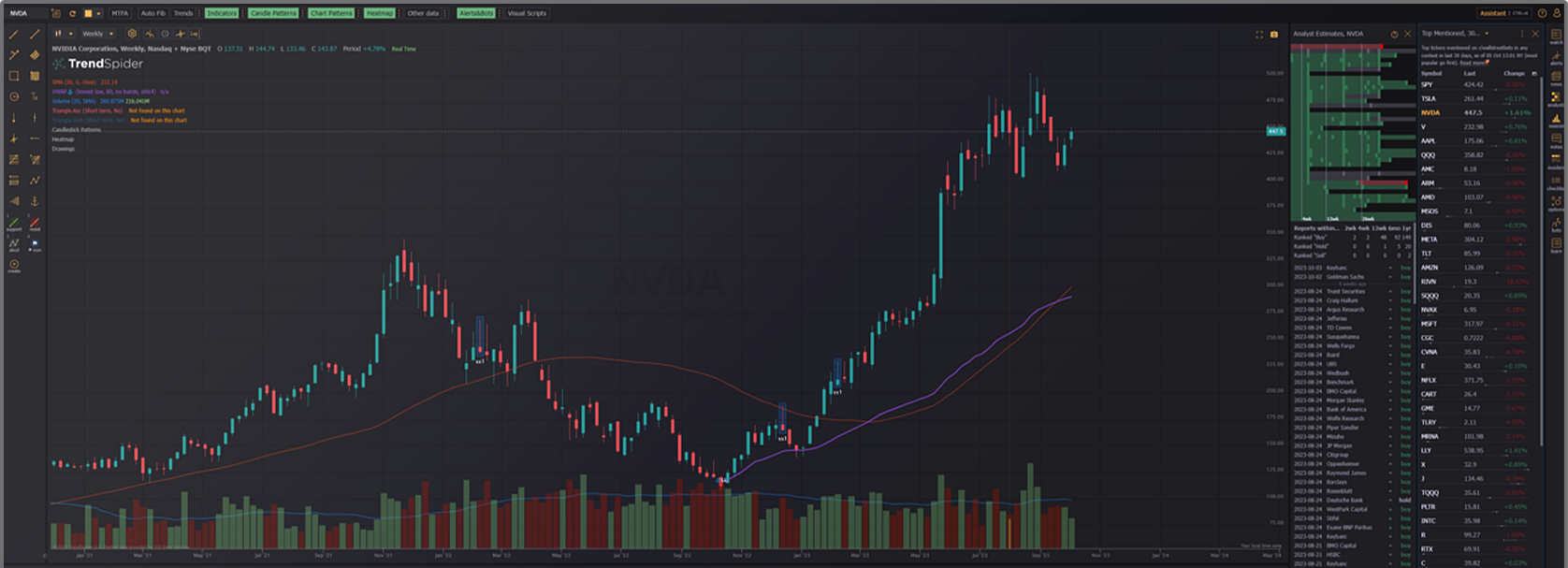Toggle the Candle Patterns button

(x=273, y=13)
